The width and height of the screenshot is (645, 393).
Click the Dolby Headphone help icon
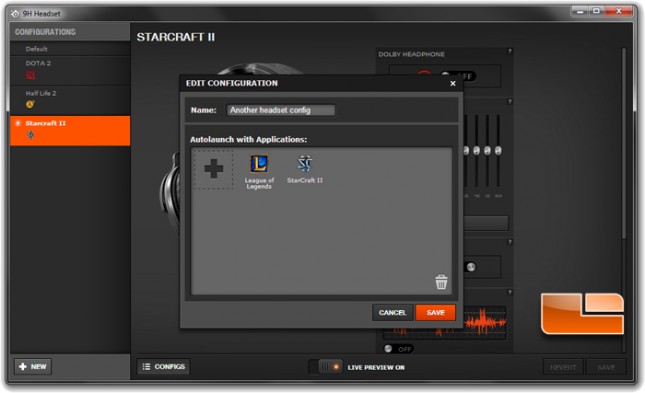510,51
